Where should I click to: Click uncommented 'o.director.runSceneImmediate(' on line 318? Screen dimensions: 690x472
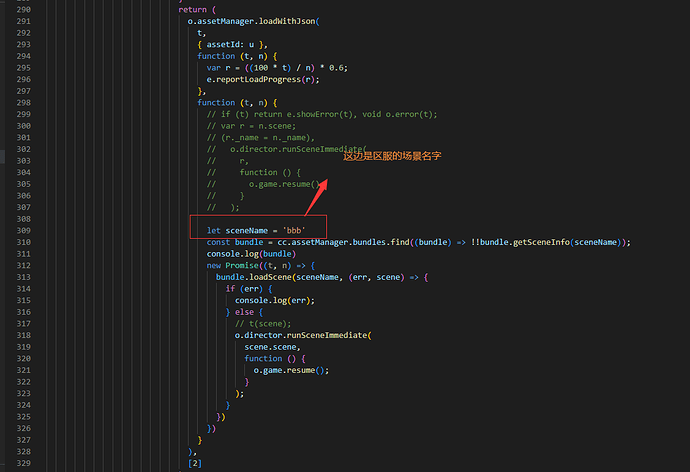[303, 336]
